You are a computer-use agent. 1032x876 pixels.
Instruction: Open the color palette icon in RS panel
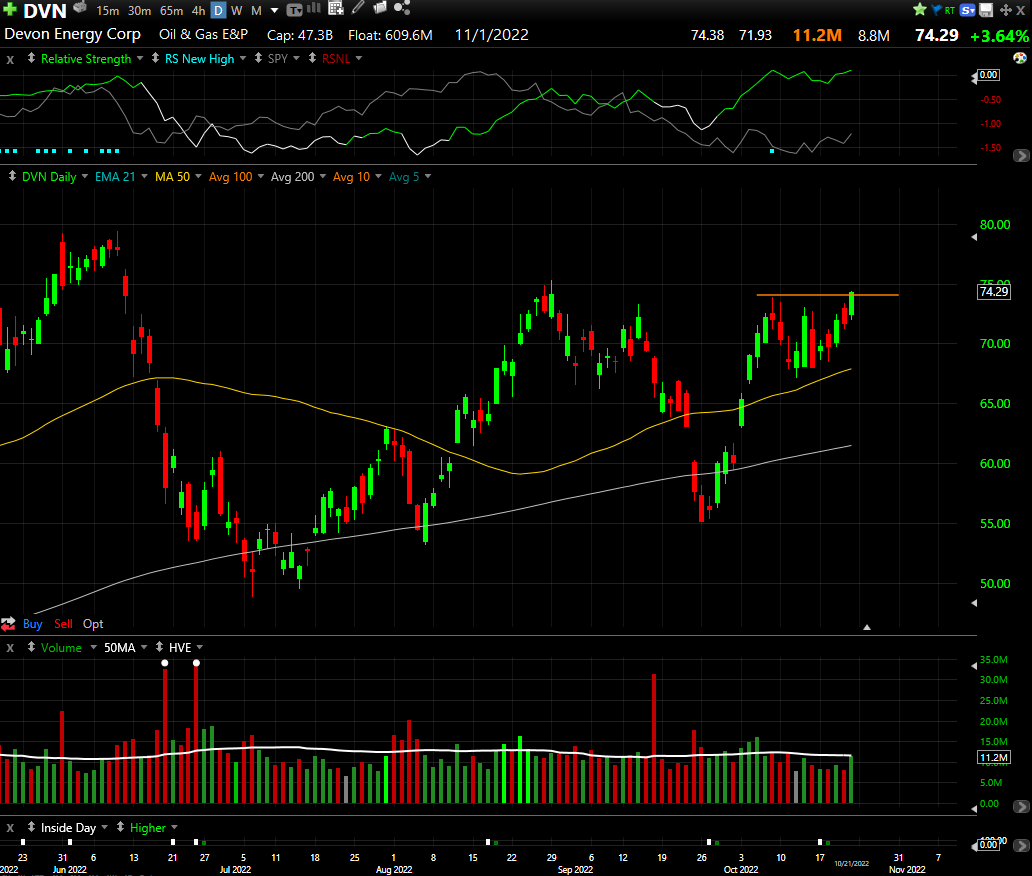pos(1019,58)
